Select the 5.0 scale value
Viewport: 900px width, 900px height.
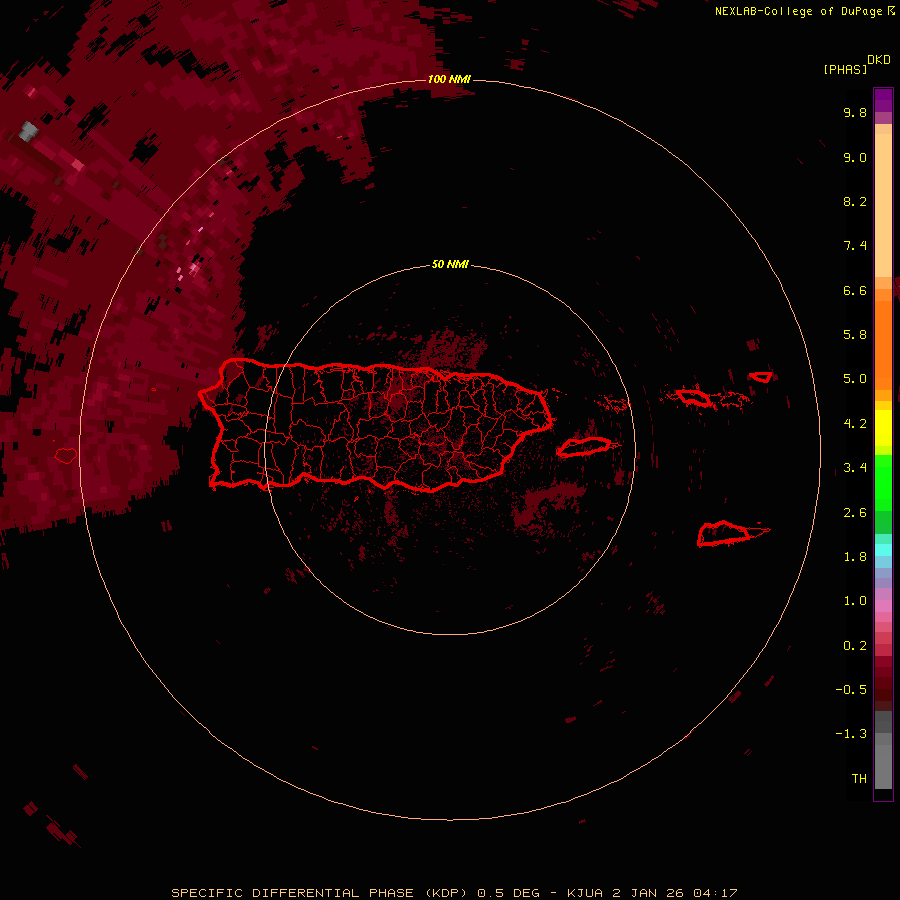point(855,379)
